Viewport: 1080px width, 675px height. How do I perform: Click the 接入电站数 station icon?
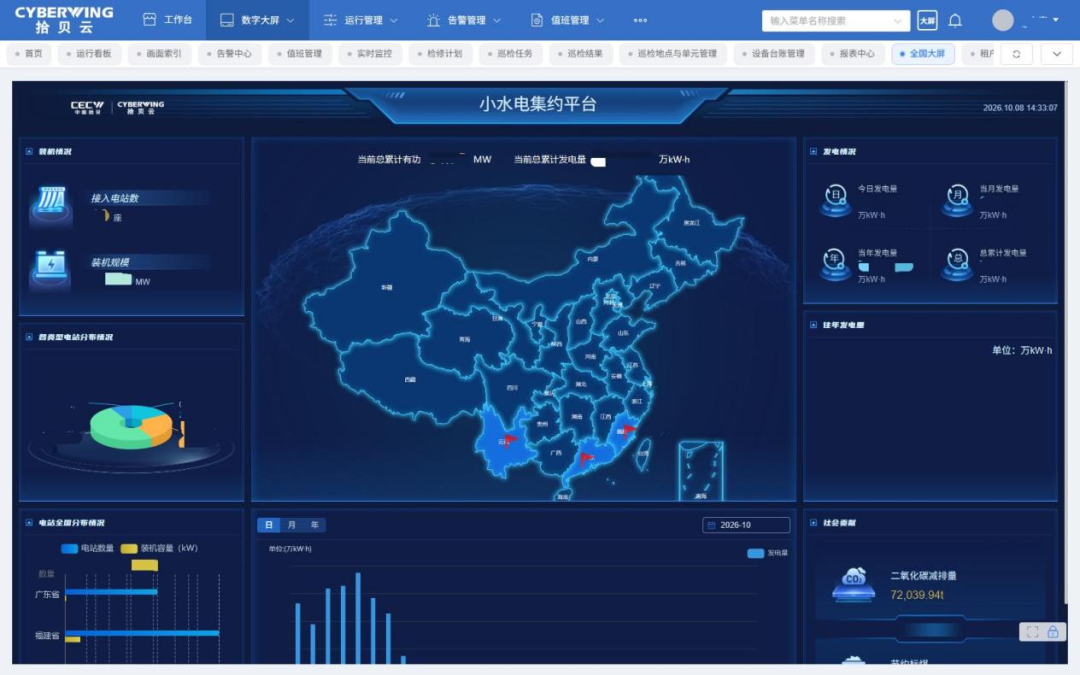click(51, 205)
